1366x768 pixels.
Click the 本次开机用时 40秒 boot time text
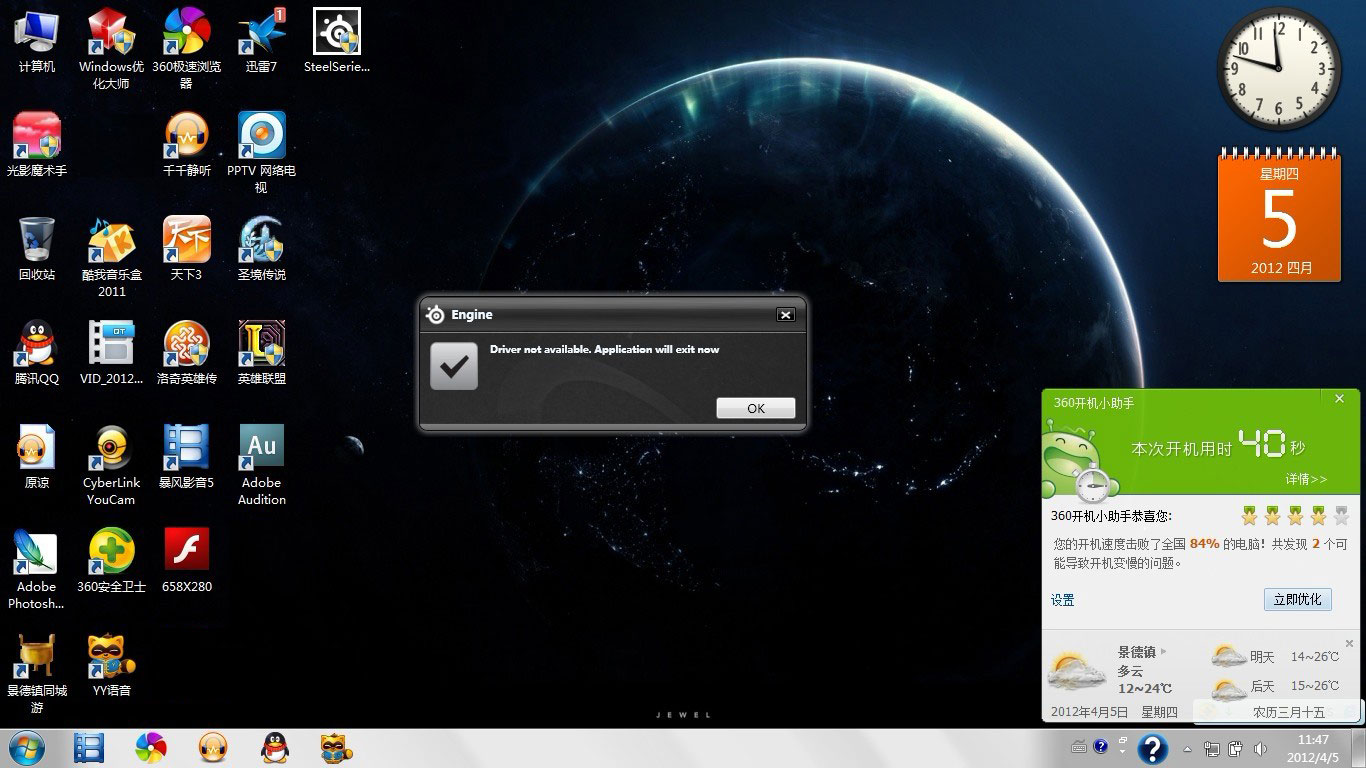pos(1218,445)
